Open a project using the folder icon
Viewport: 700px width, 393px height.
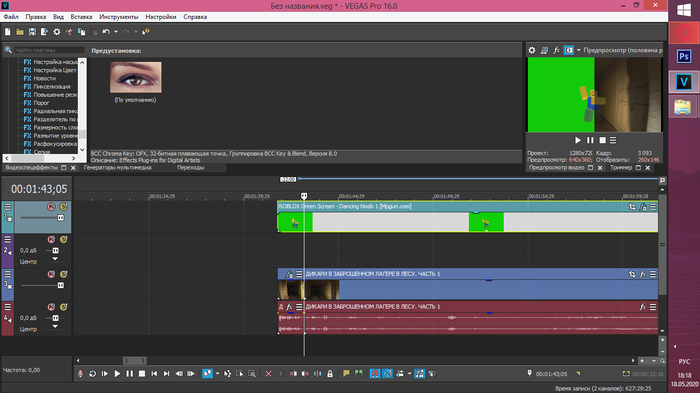pos(20,32)
